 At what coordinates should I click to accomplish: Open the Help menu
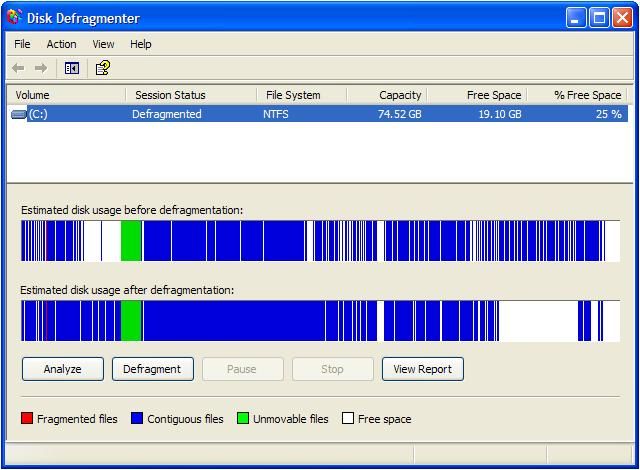pyautogui.click(x=140, y=44)
